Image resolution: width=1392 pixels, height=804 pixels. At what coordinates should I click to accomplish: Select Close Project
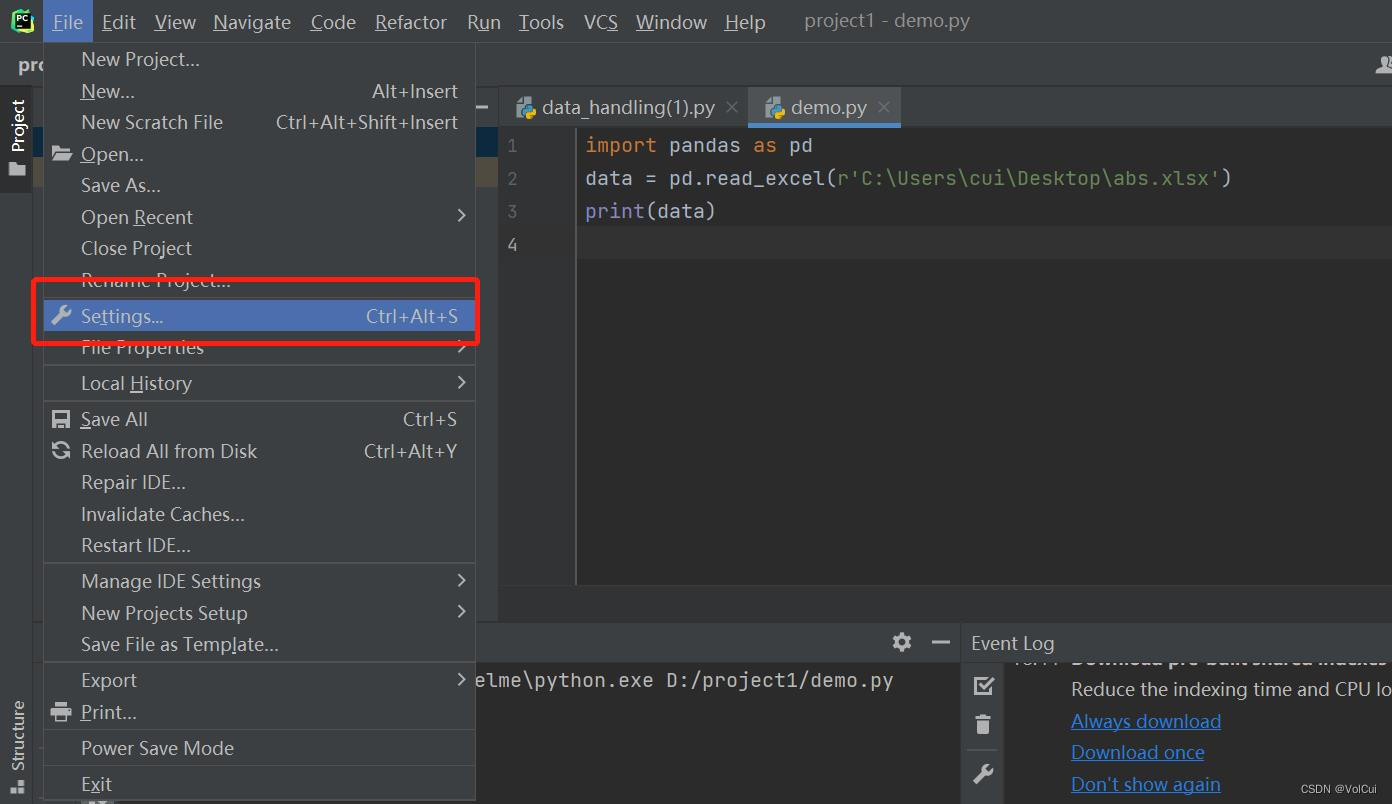(x=259, y=248)
